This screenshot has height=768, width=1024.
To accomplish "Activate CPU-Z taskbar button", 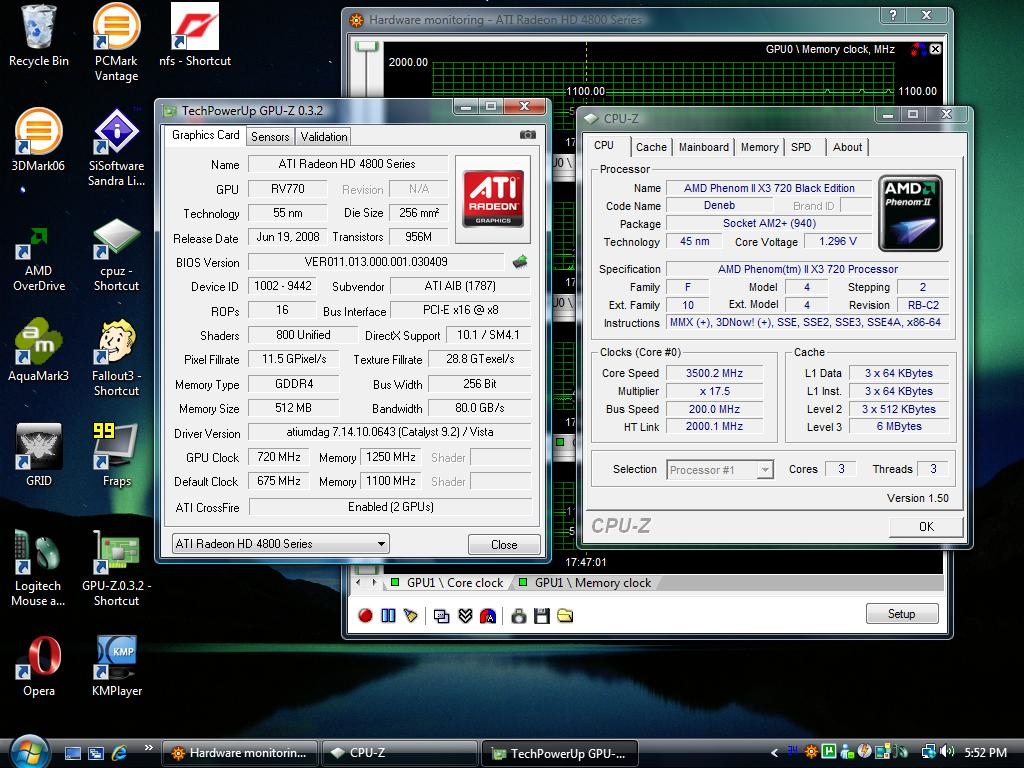I will tap(399, 753).
